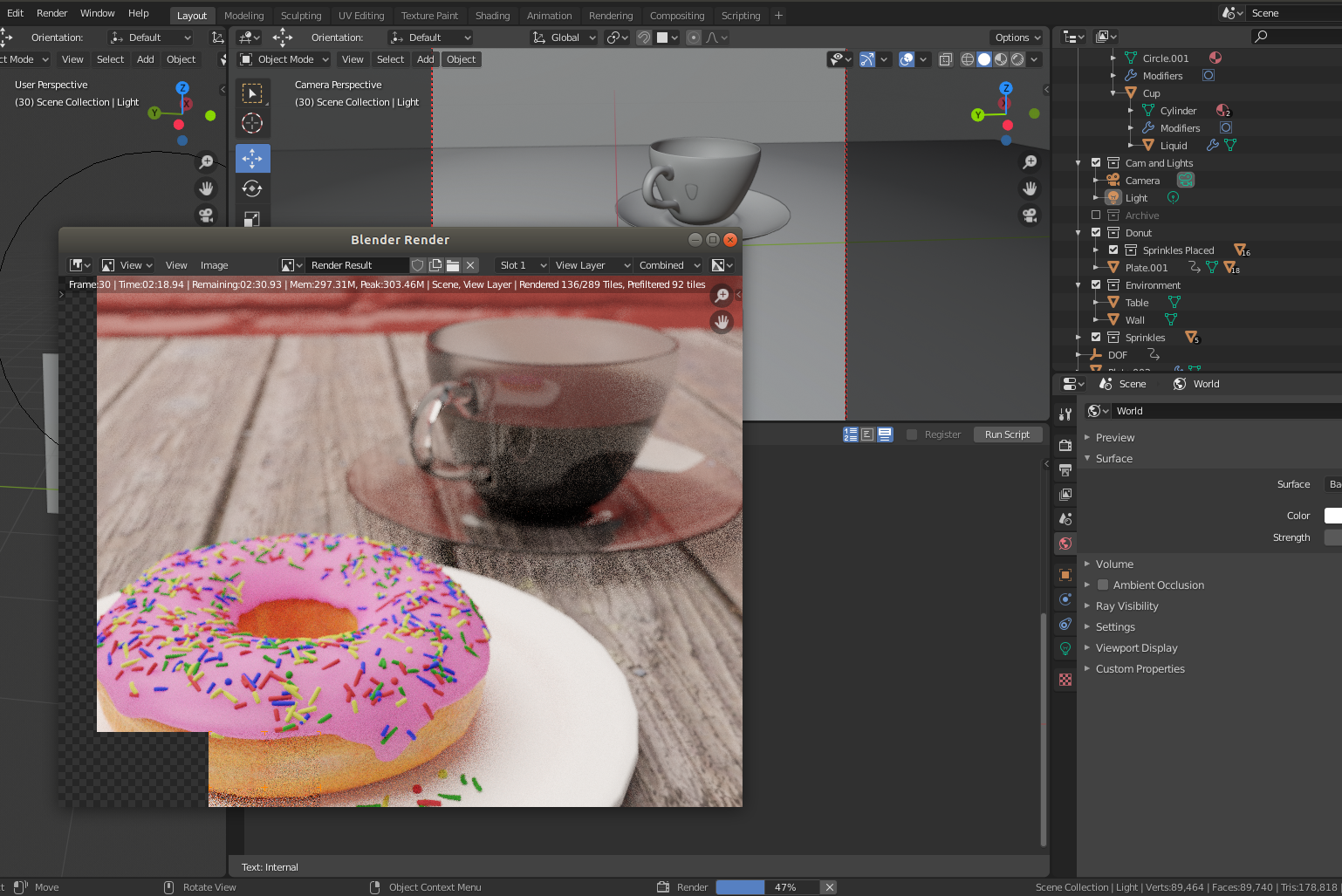
Task: Enable the Archive collection checkbox
Action: tap(1096, 215)
